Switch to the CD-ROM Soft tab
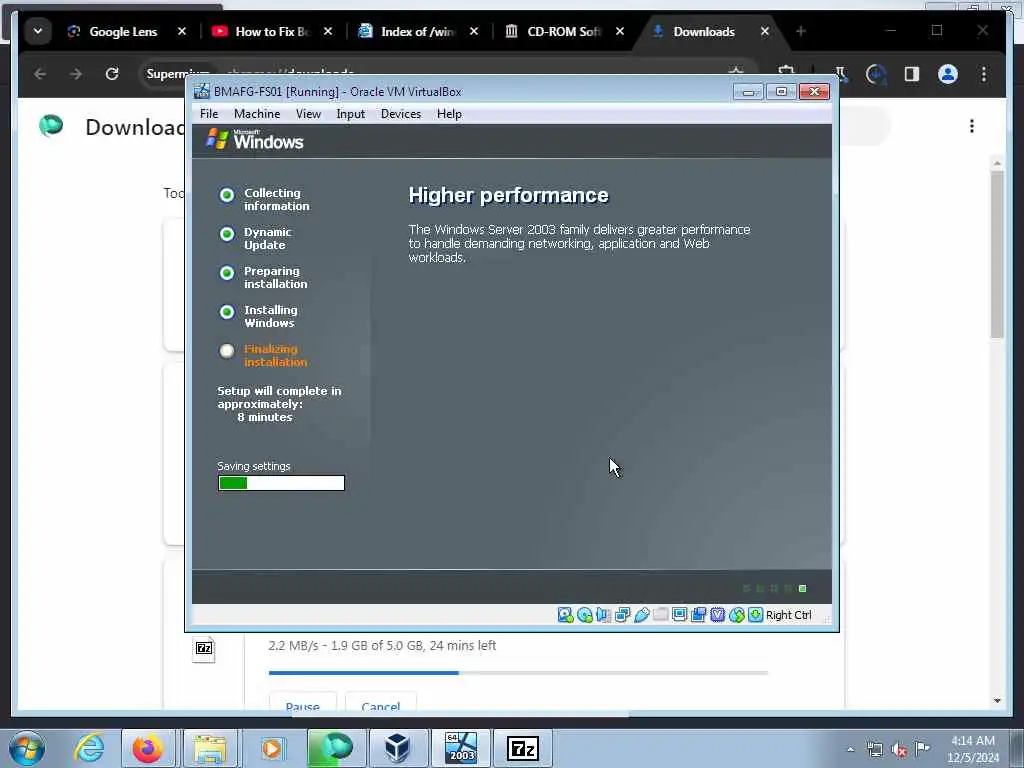This screenshot has height=768, width=1024. [564, 31]
